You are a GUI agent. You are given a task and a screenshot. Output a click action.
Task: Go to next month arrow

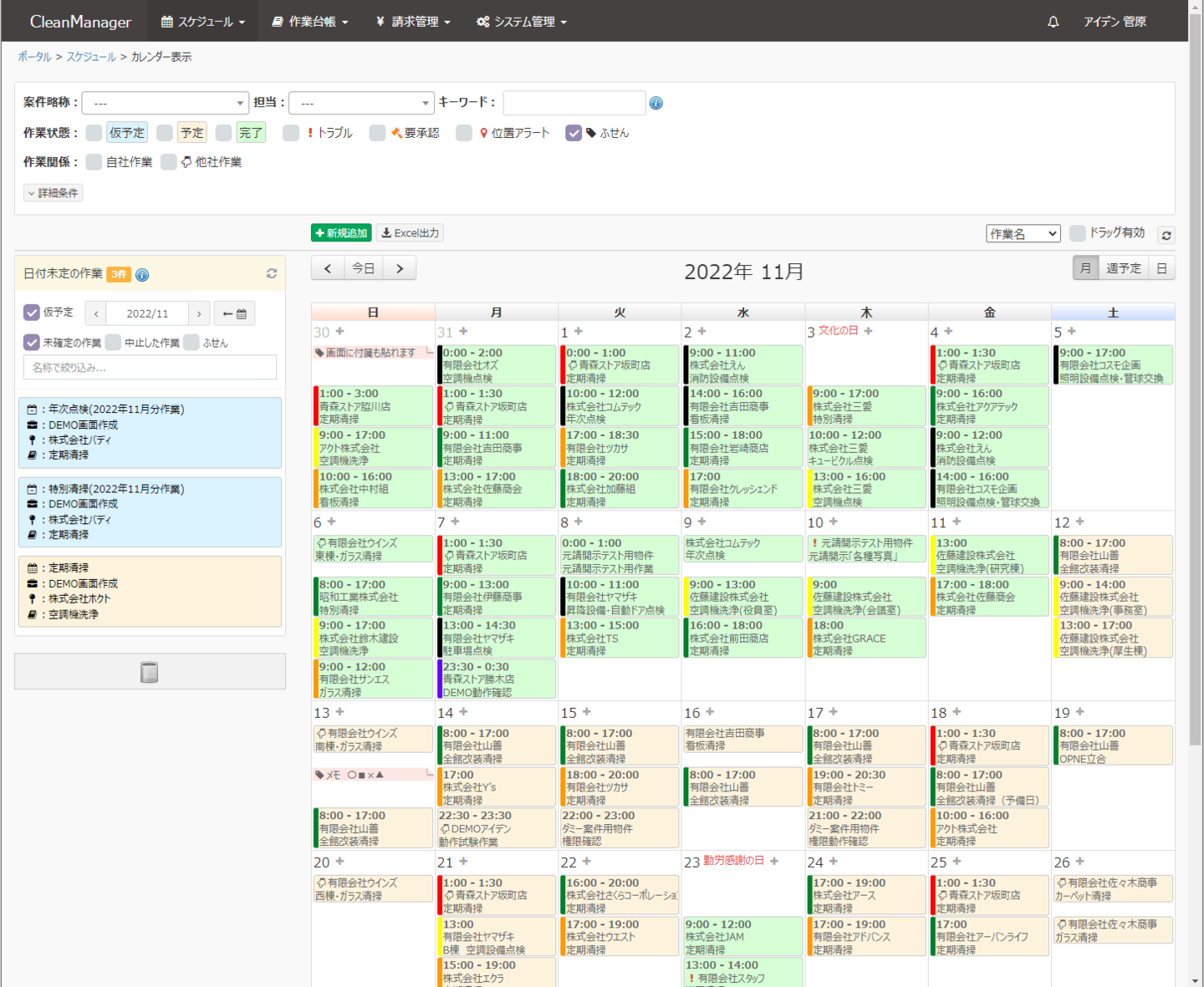click(x=400, y=268)
